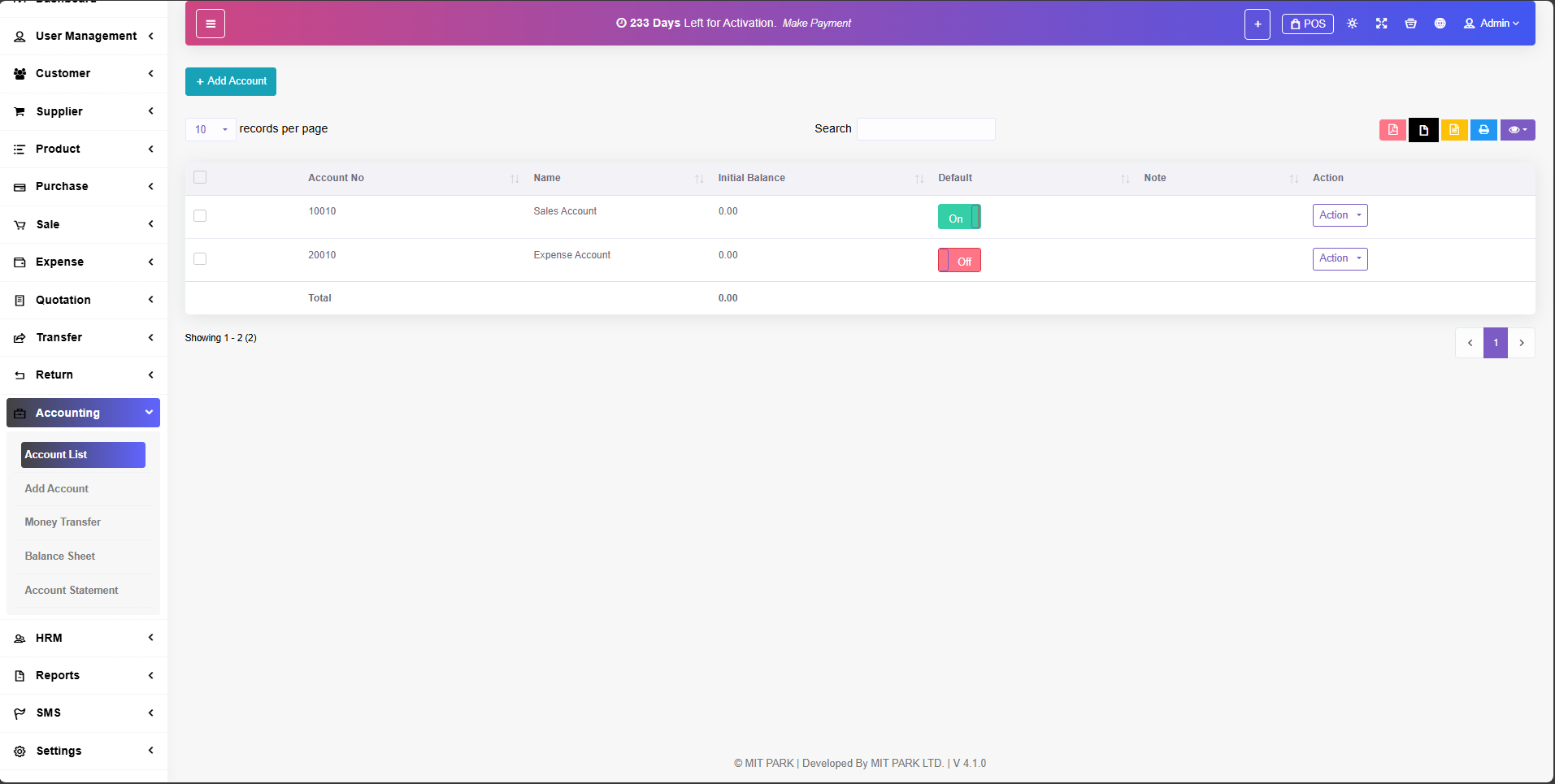Print the account list
Image resolution: width=1555 pixels, height=784 pixels.
(1483, 130)
